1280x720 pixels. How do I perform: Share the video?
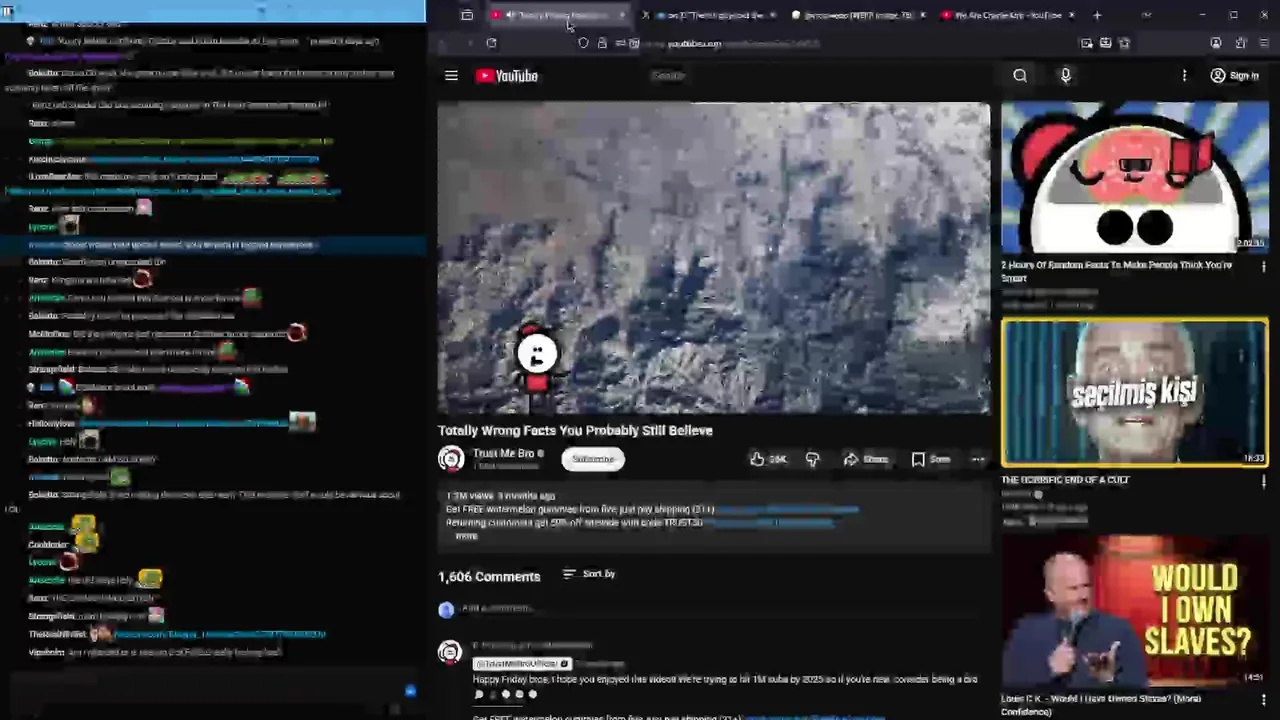(866, 459)
